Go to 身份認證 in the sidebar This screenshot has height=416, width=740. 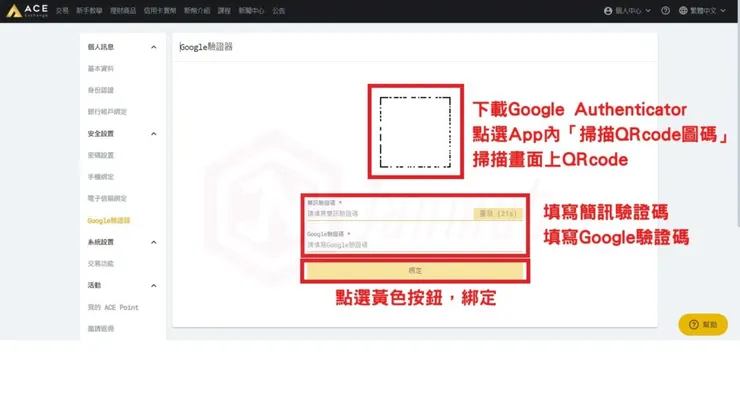click(101, 90)
